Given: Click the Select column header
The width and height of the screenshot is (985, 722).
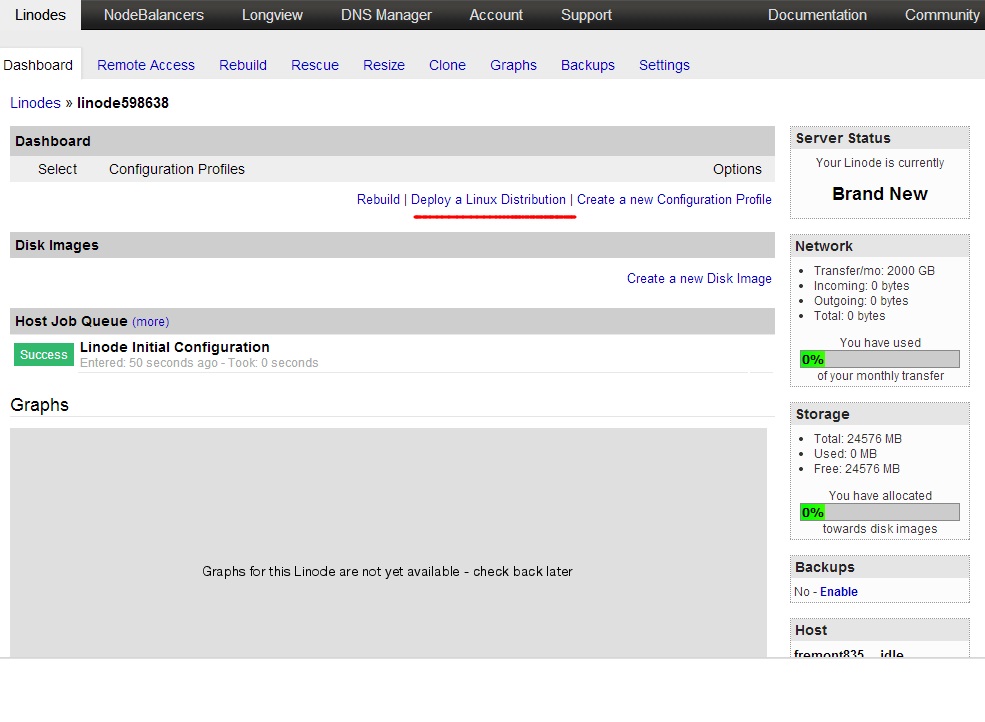Looking at the screenshot, I should tap(57, 169).
